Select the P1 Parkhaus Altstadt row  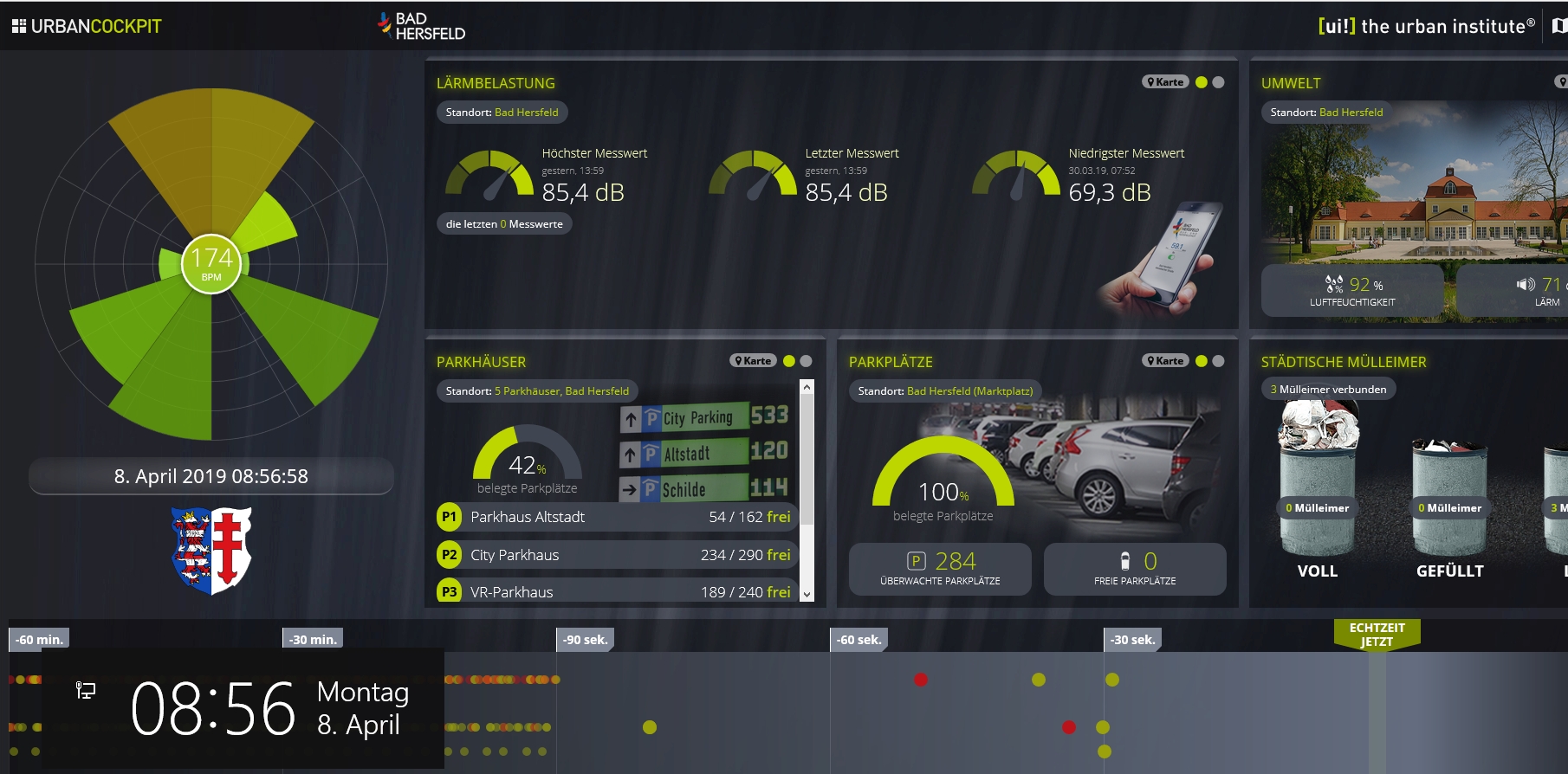(615, 517)
